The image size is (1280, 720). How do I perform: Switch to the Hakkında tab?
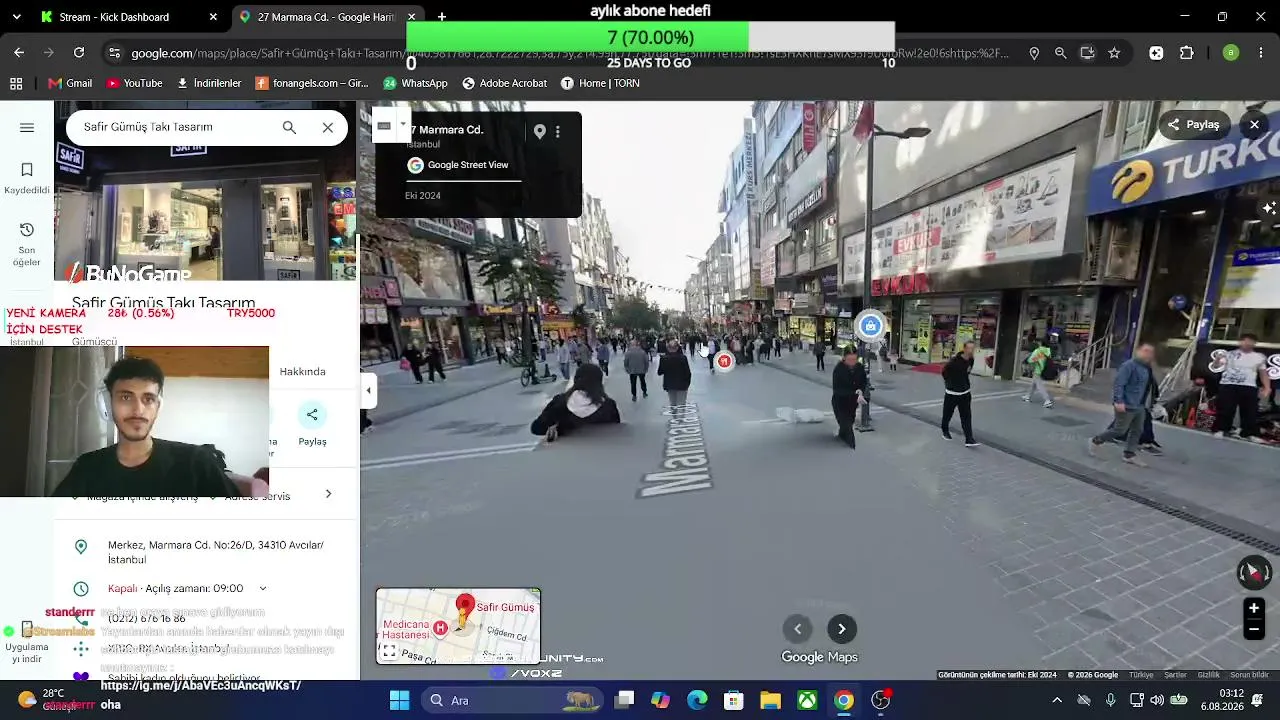click(302, 371)
